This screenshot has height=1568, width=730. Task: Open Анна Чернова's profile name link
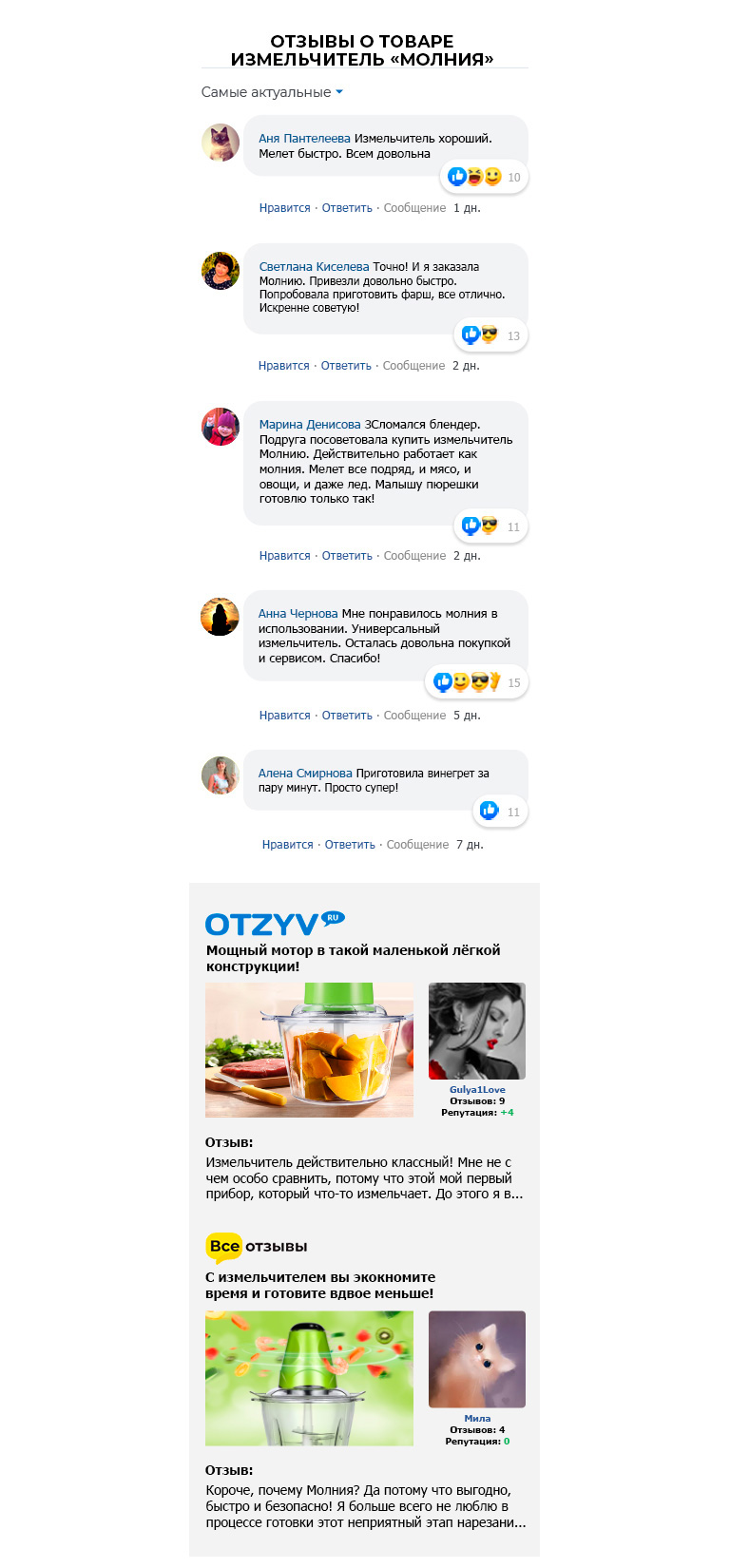coord(298,614)
